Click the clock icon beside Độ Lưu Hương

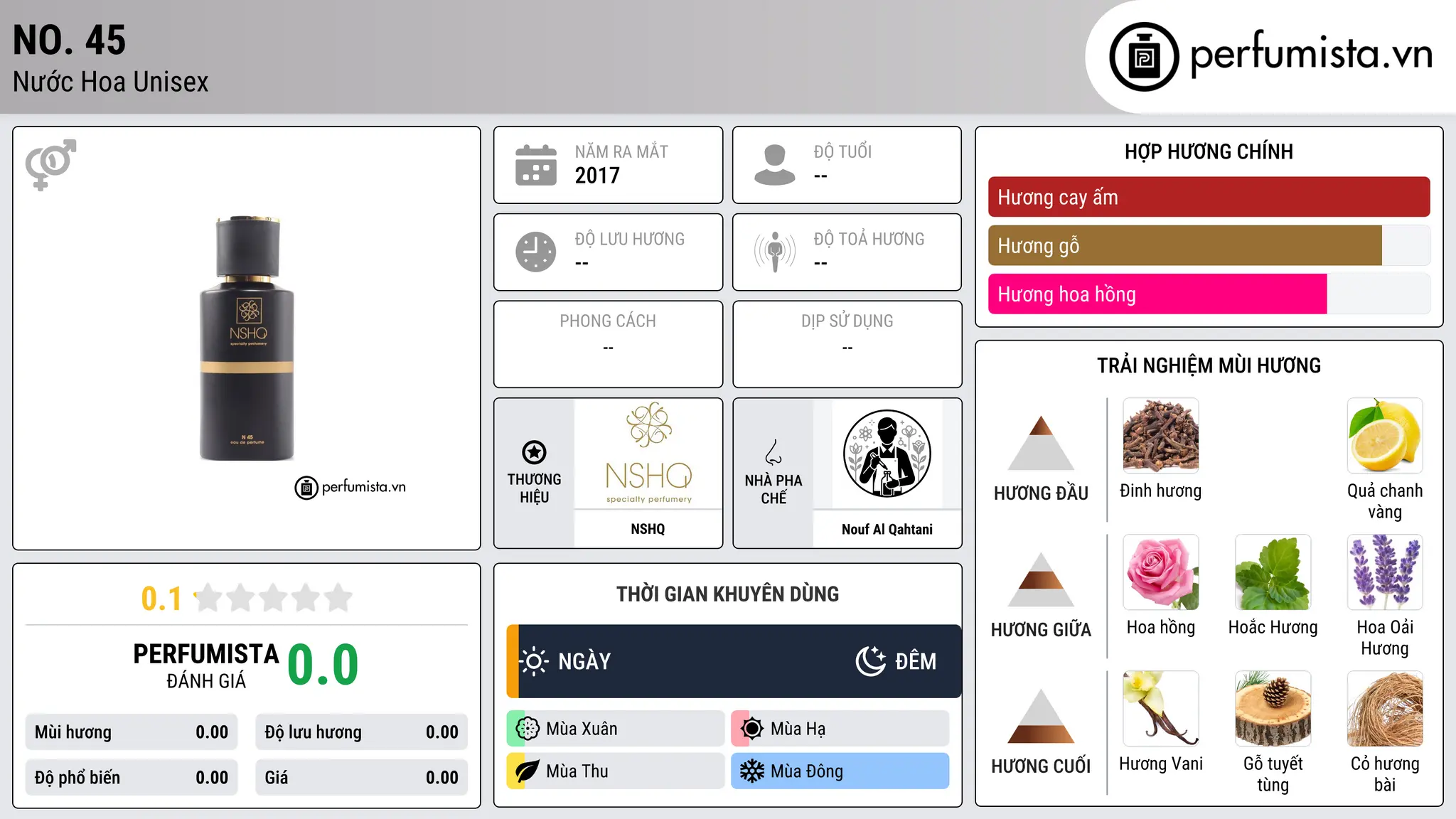coord(536,252)
